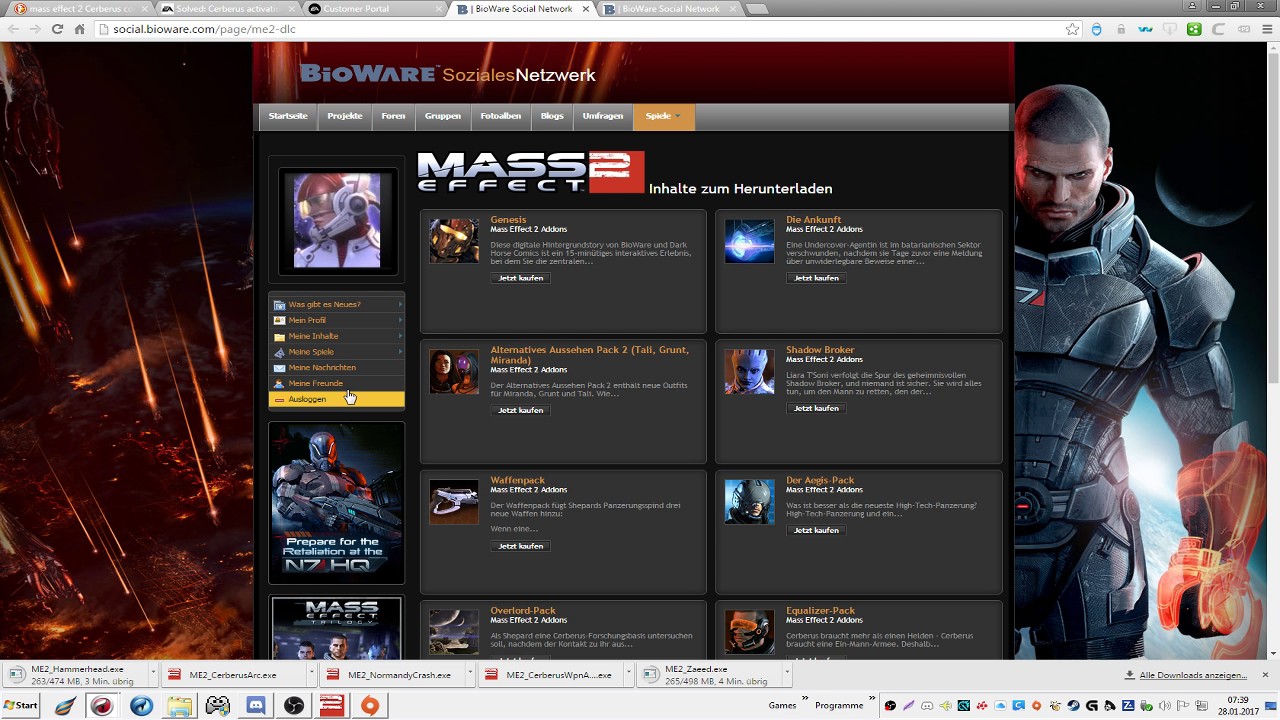This screenshot has width=1280, height=720.
Task: Open Fotoalben in the navigation bar
Action: coord(500,116)
